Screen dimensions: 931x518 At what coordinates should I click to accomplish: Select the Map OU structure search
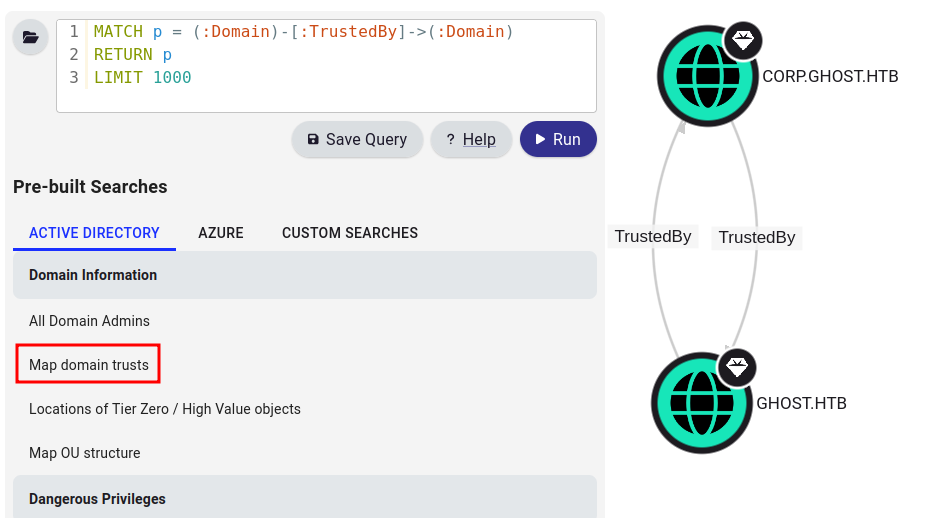click(x=85, y=453)
